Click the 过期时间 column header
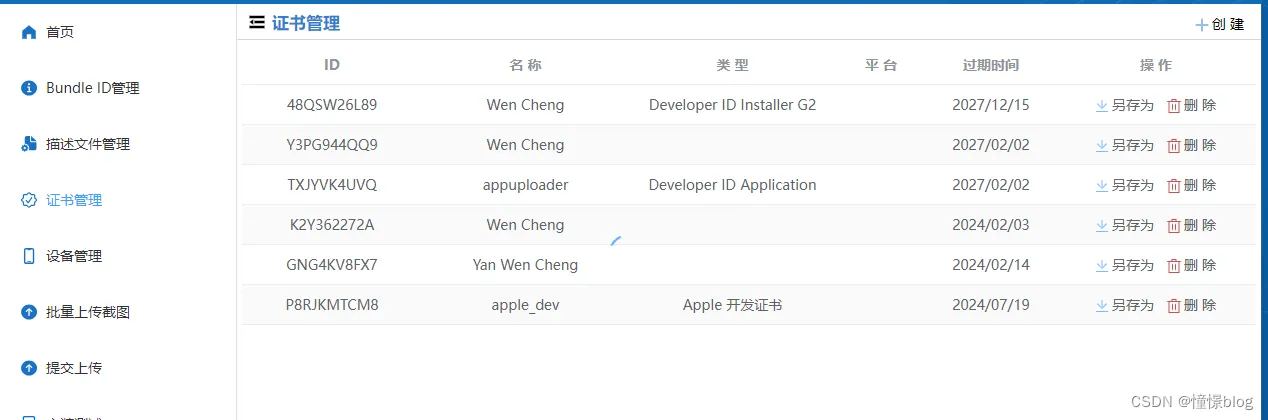 pyautogui.click(x=991, y=65)
